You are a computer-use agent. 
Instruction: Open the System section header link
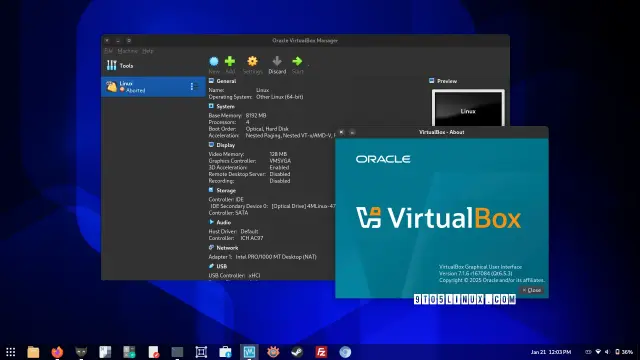coord(225,107)
